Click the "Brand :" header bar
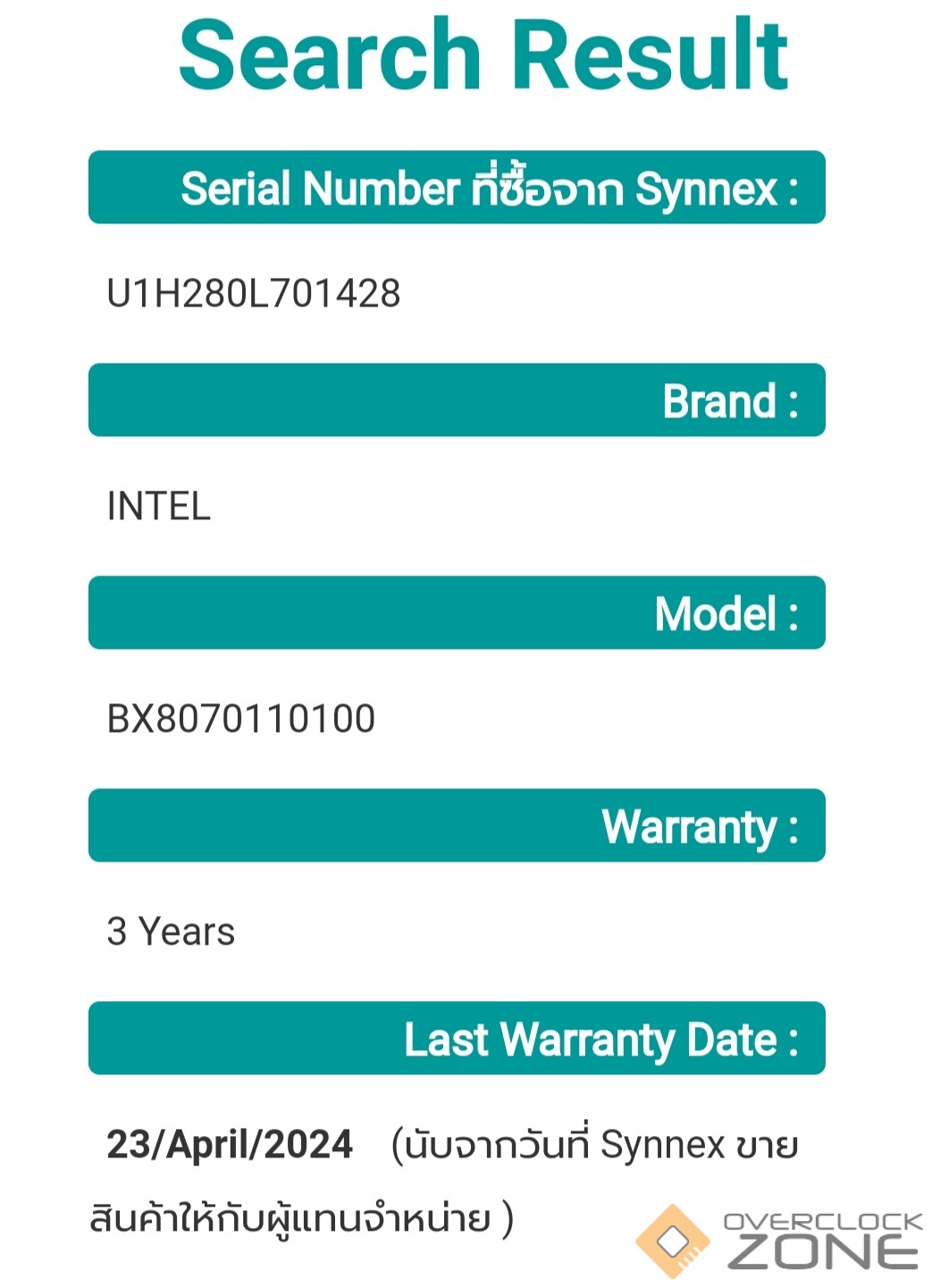 click(x=457, y=400)
